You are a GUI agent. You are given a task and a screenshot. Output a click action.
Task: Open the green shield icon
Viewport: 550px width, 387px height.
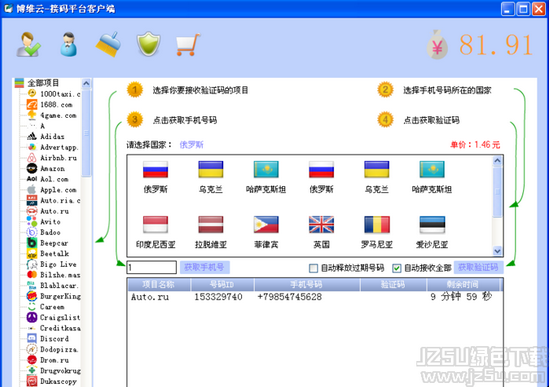pos(148,44)
